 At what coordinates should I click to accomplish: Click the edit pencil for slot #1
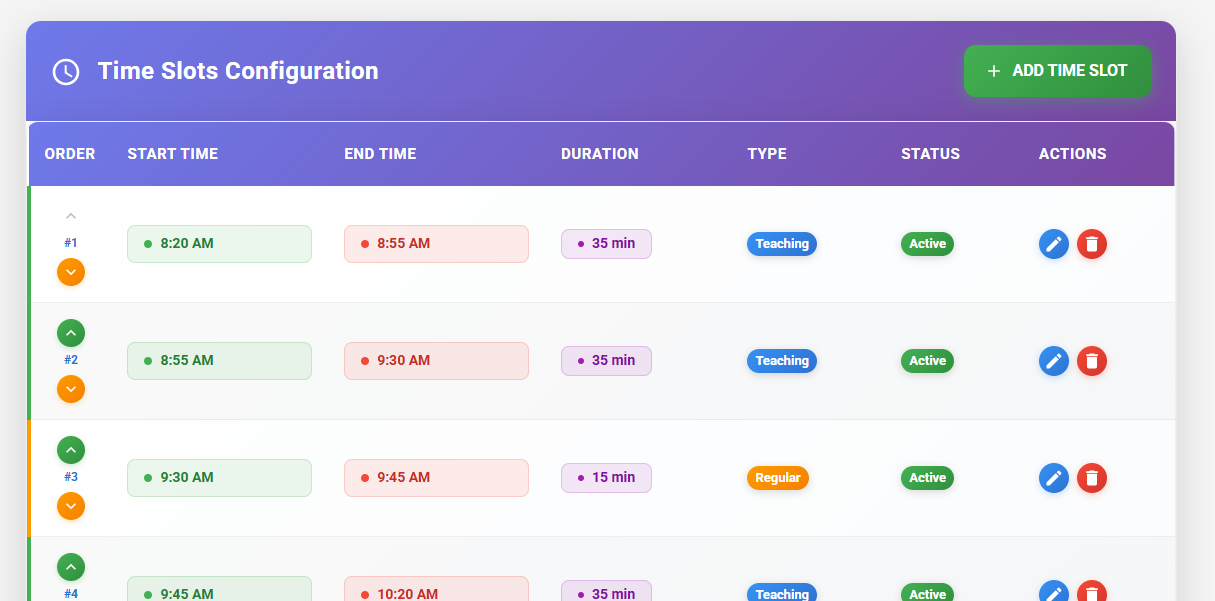[x=1054, y=244]
